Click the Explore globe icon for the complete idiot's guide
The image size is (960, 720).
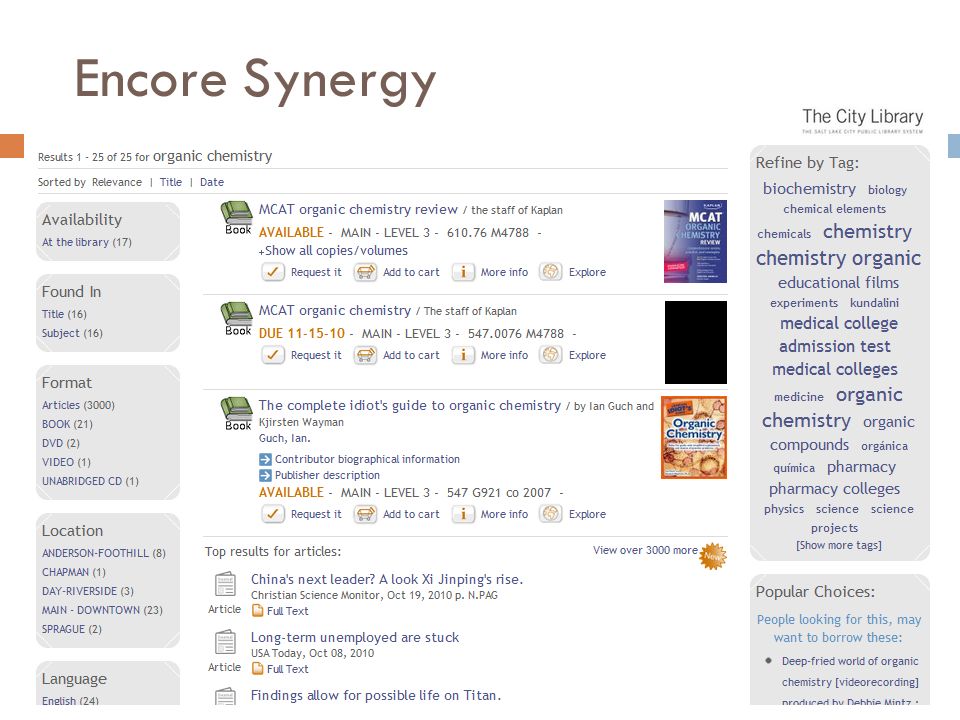[550, 514]
